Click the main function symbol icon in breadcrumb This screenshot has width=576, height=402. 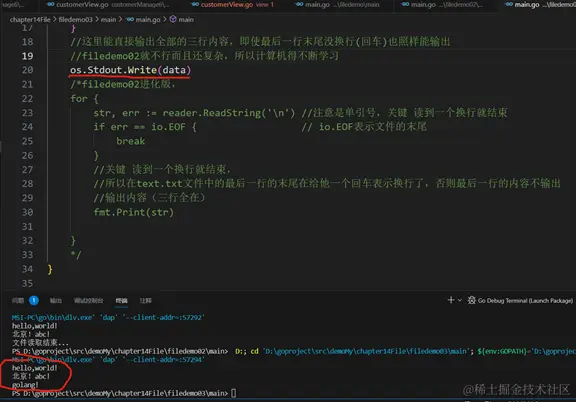173,19
